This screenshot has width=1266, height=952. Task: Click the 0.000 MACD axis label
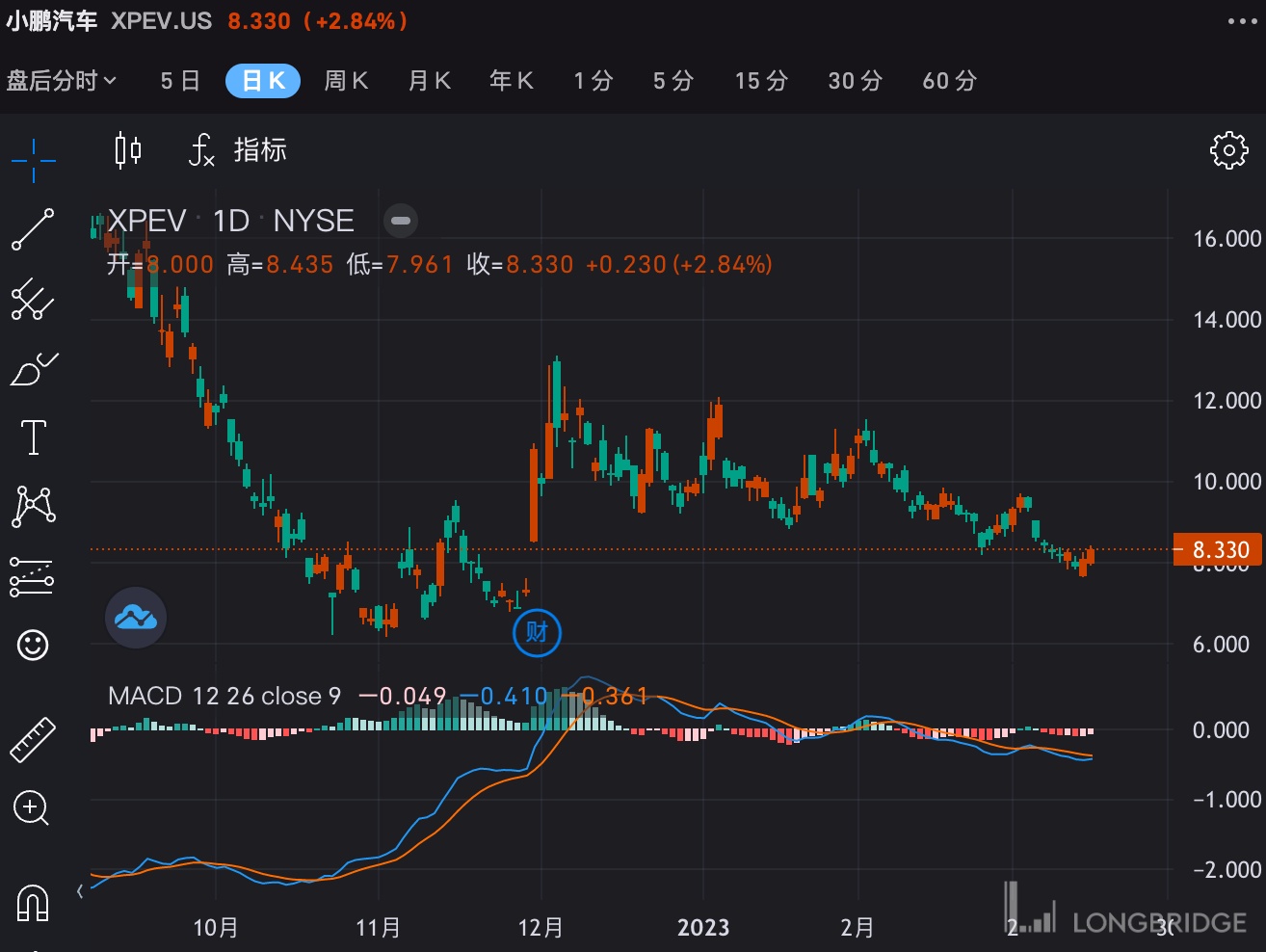1221,730
